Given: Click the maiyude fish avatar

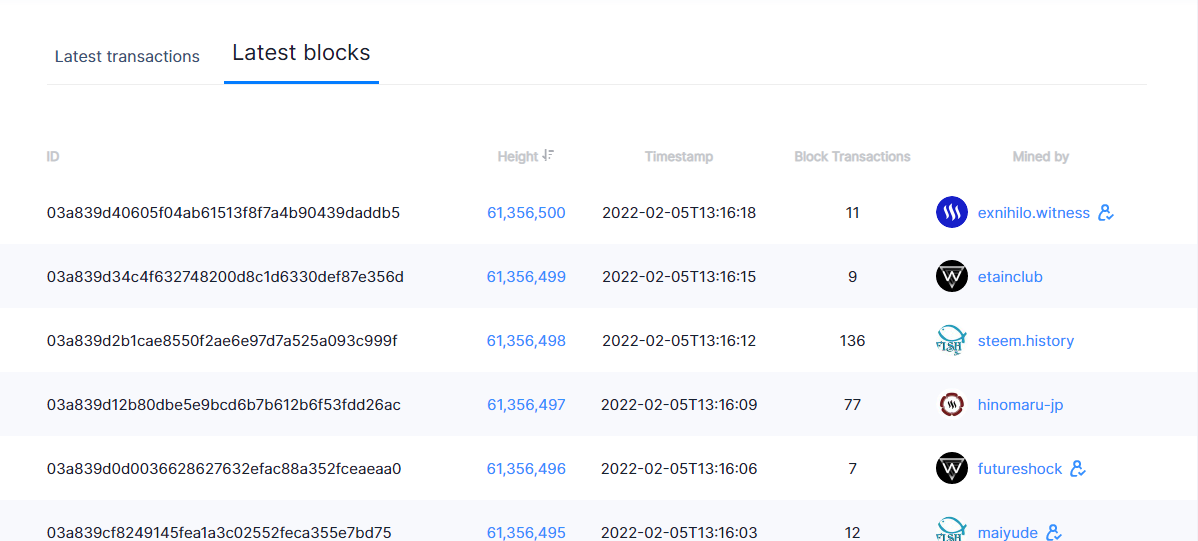Looking at the screenshot, I should click(x=951, y=531).
